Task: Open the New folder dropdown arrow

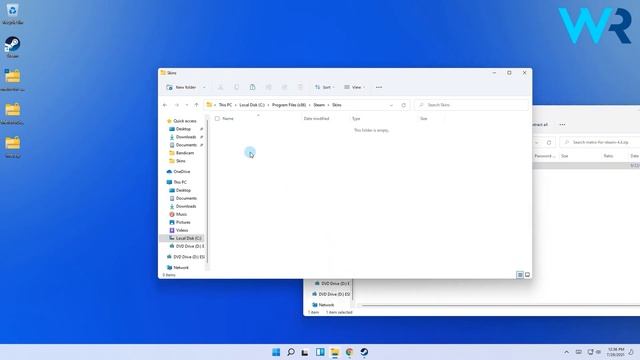Action: pos(204,87)
